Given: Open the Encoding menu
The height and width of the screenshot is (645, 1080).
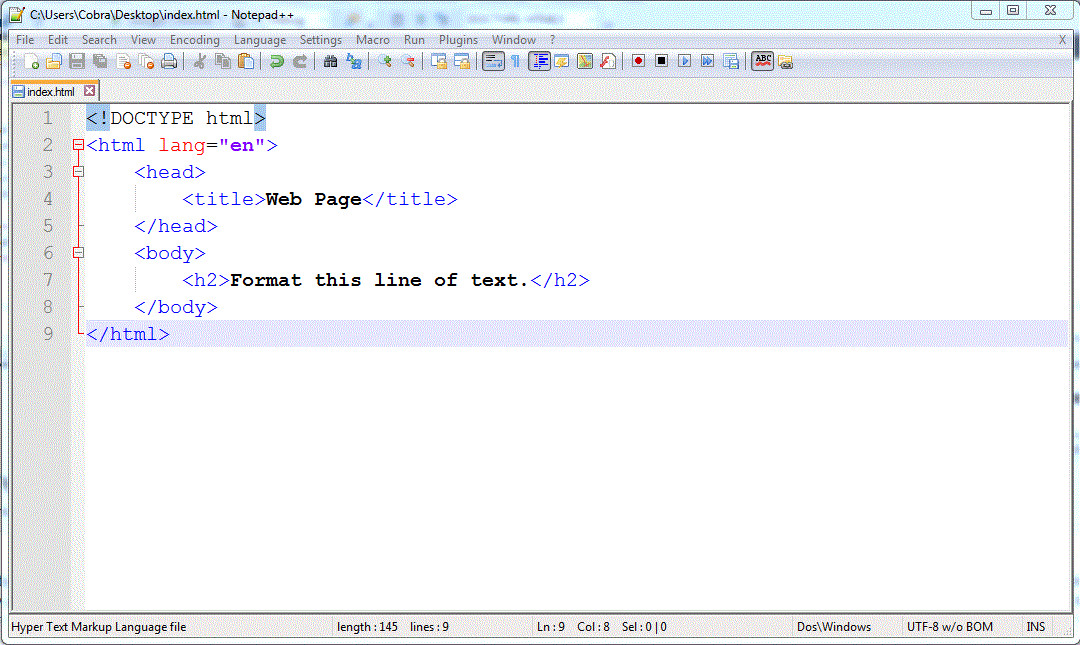Looking at the screenshot, I should click(x=195, y=40).
